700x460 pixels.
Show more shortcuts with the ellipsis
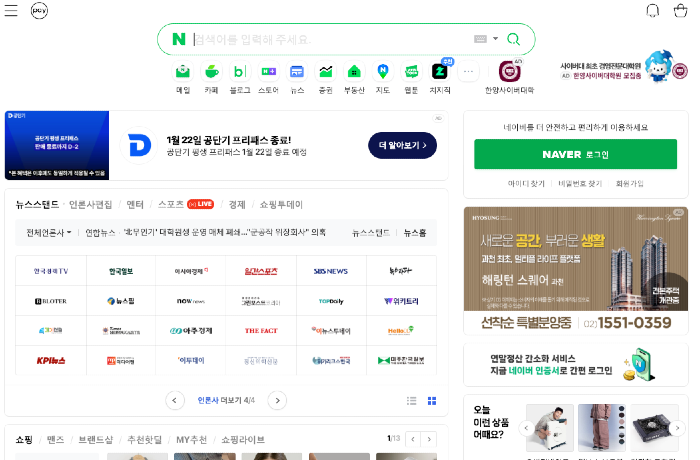click(468, 71)
